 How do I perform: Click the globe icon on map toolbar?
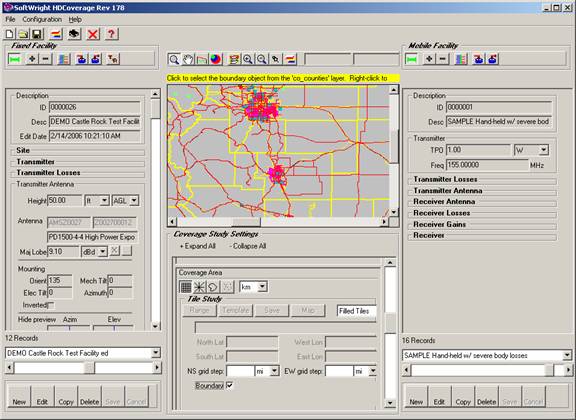216,59
